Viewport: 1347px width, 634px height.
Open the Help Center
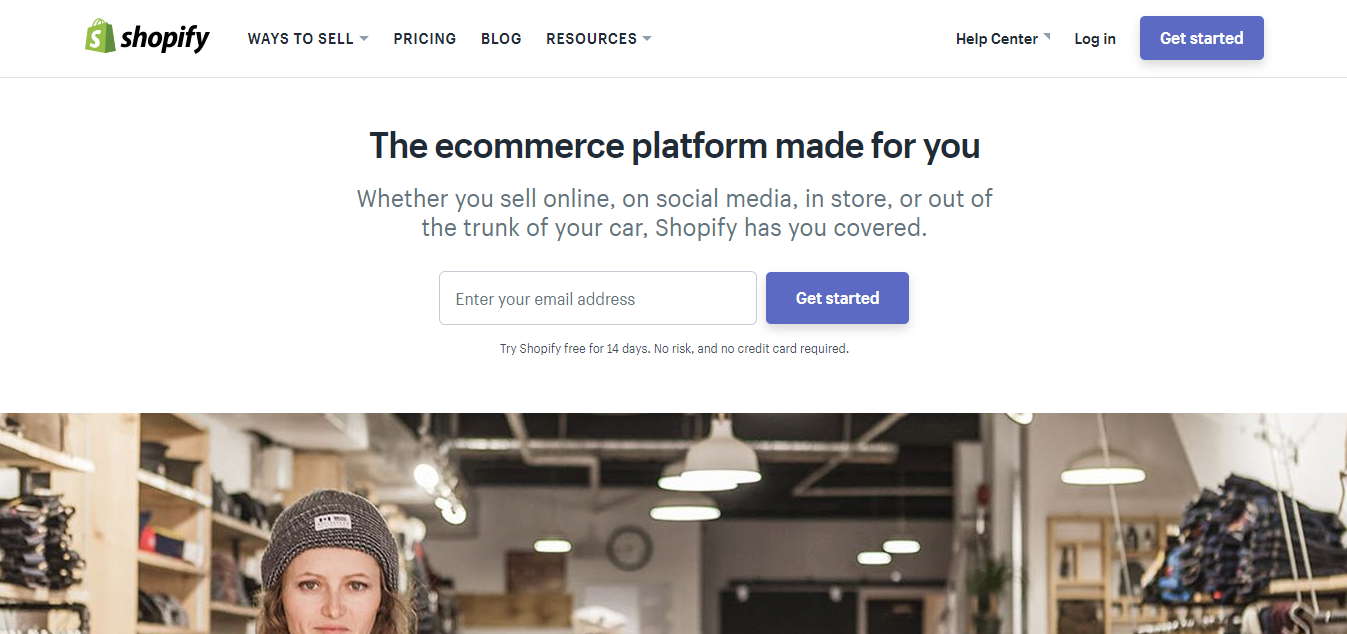tap(996, 38)
